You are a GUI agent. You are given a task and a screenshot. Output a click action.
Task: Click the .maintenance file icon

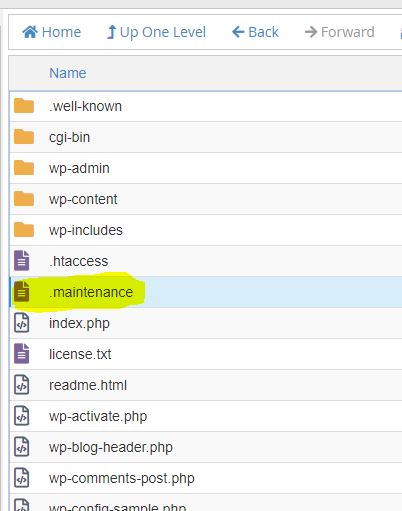22,291
